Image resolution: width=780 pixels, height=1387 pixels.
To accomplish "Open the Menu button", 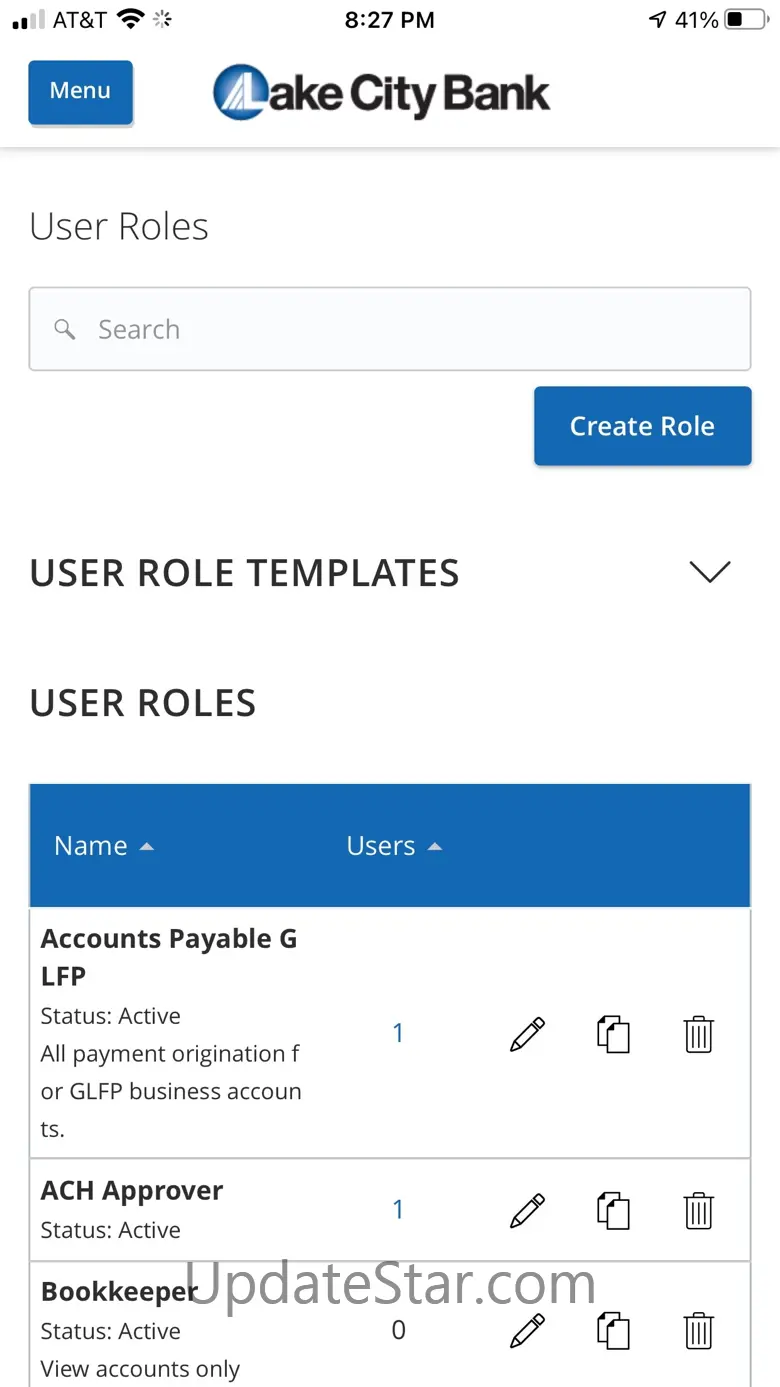I will (x=80, y=92).
